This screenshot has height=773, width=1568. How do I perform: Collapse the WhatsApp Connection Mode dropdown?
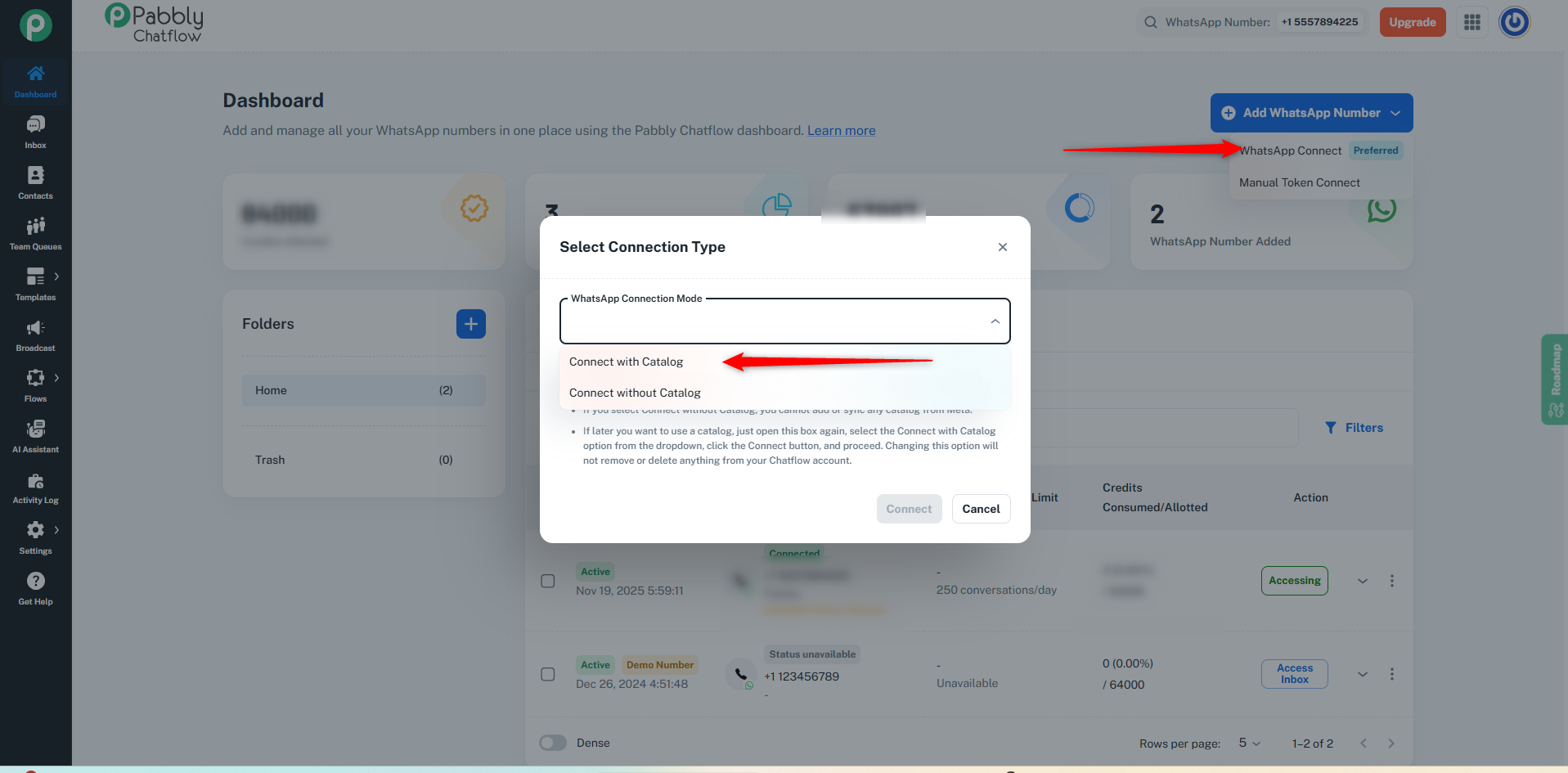[x=995, y=321]
